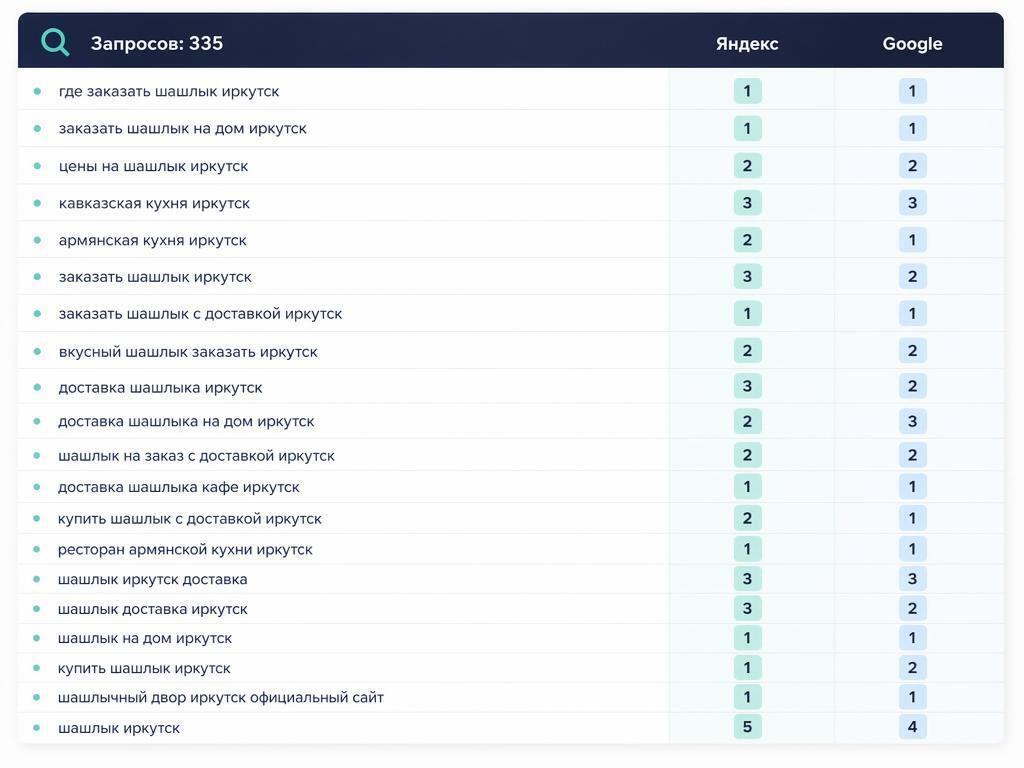This screenshot has width=1024, height=768.
Task: Click bullet beside 'армянская кухня иркутск'
Action: click(37, 240)
